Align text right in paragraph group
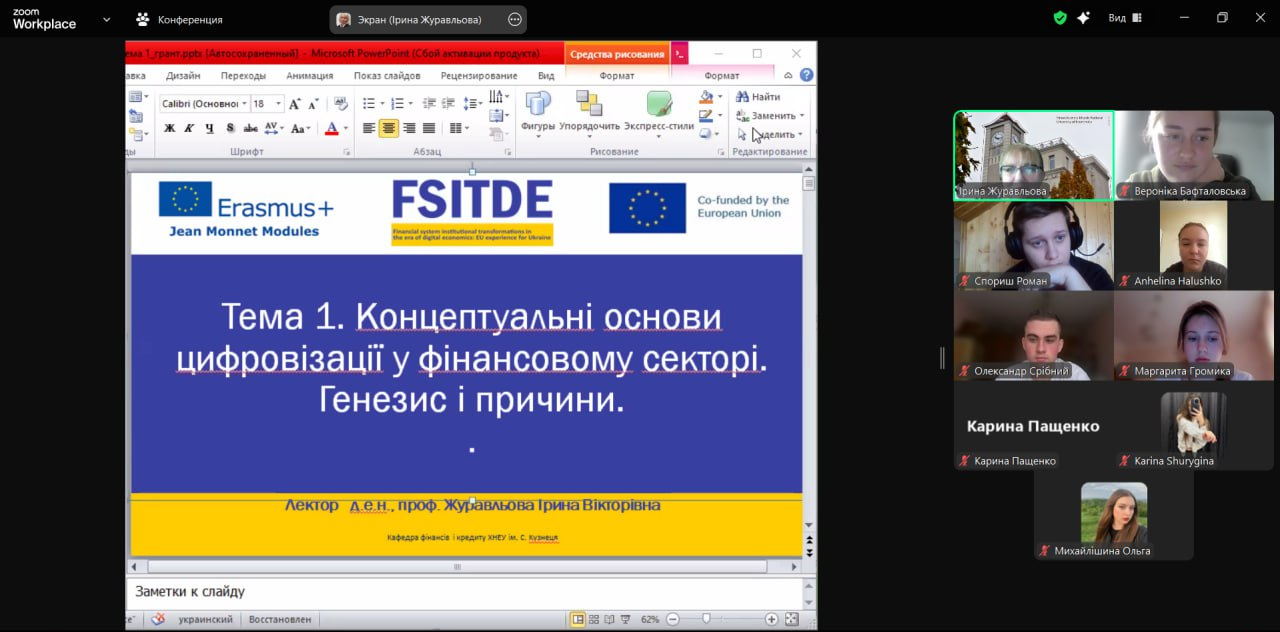 [409, 128]
